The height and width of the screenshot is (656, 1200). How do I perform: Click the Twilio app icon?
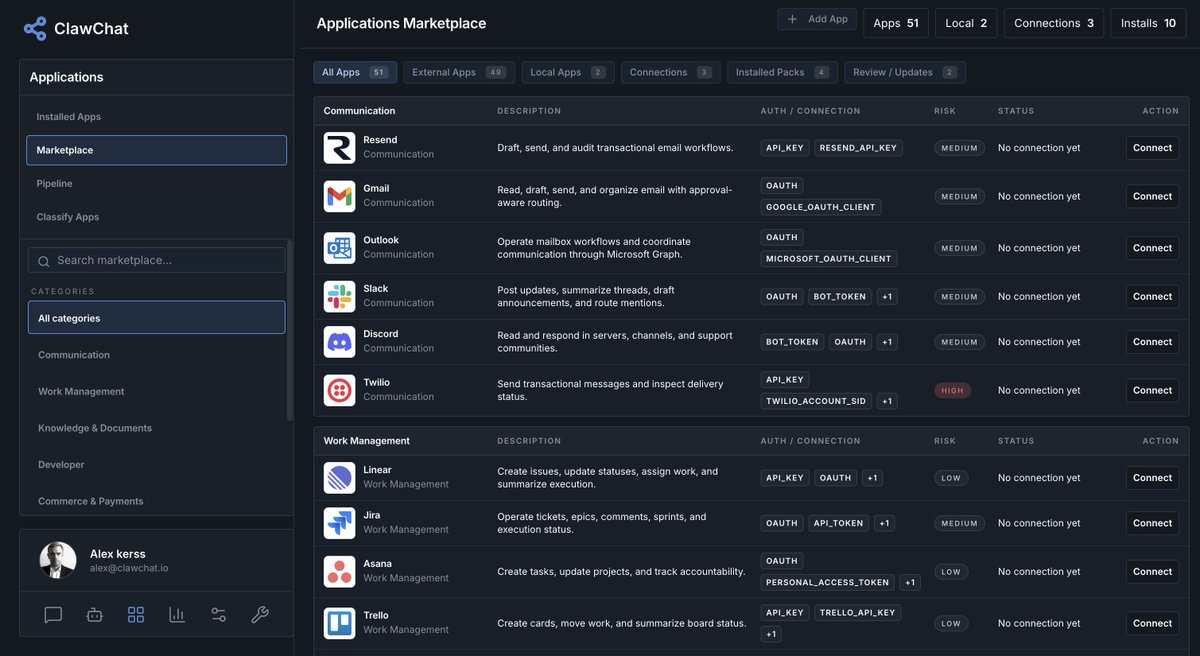pyautogui.click(x=340, y=390)
